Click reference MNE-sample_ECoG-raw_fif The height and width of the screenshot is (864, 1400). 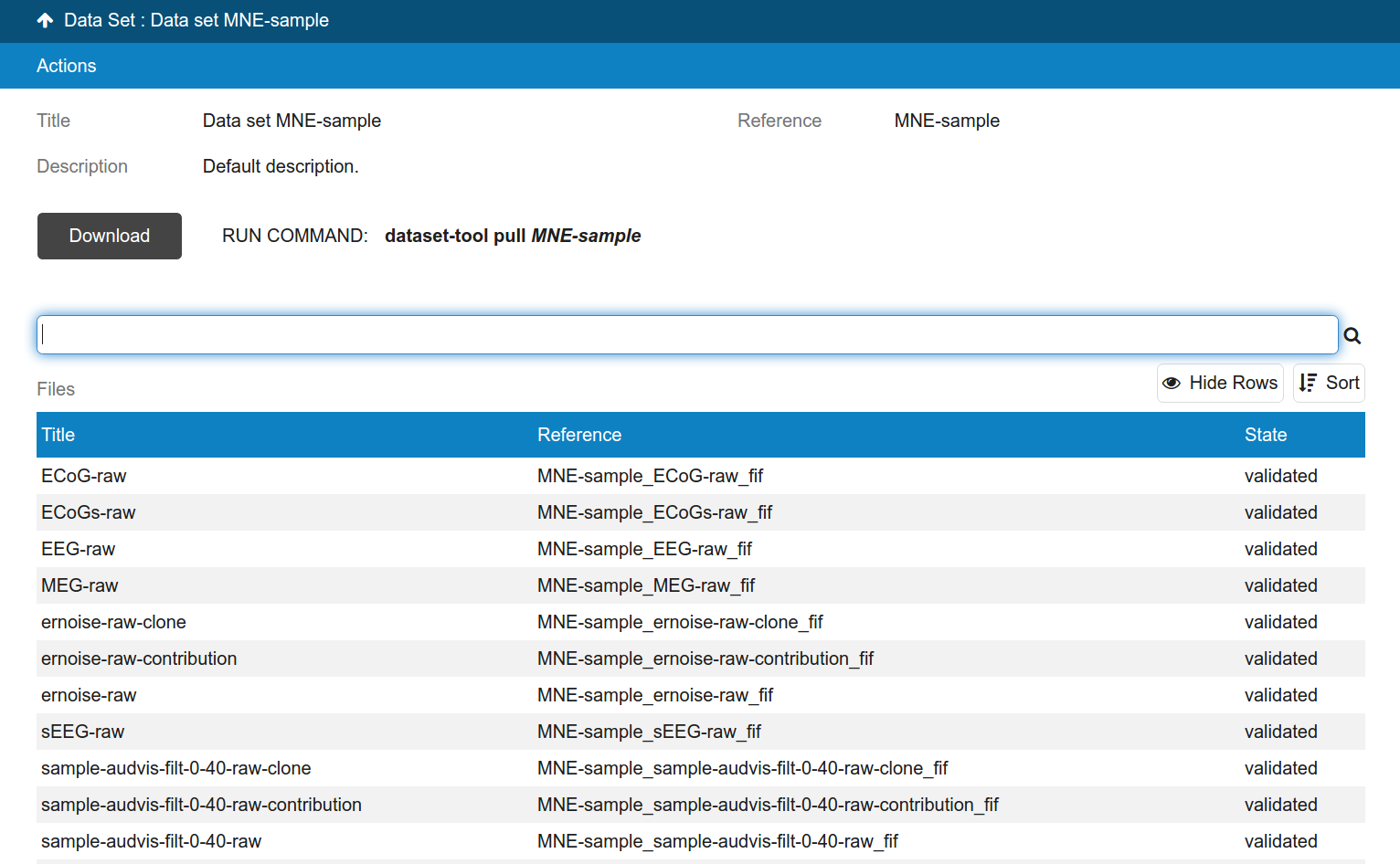[650, 476]
